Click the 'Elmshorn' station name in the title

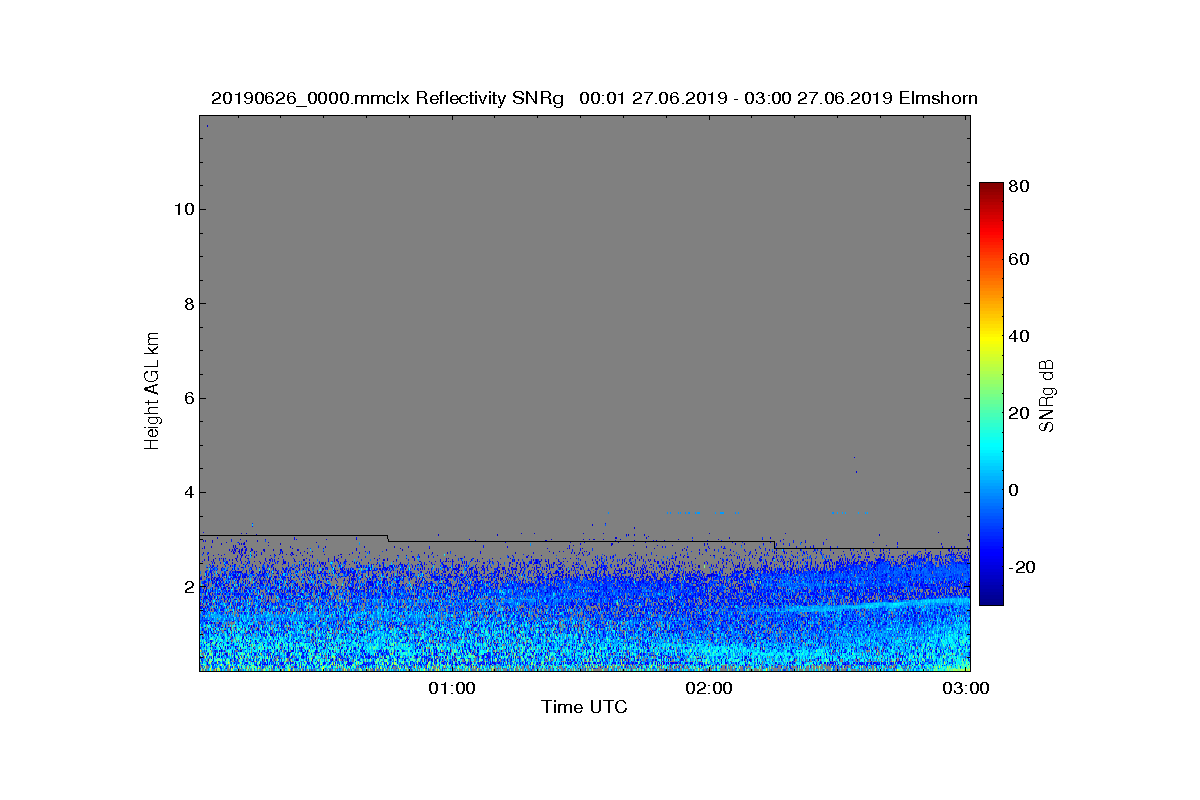[x=938, y=98]
